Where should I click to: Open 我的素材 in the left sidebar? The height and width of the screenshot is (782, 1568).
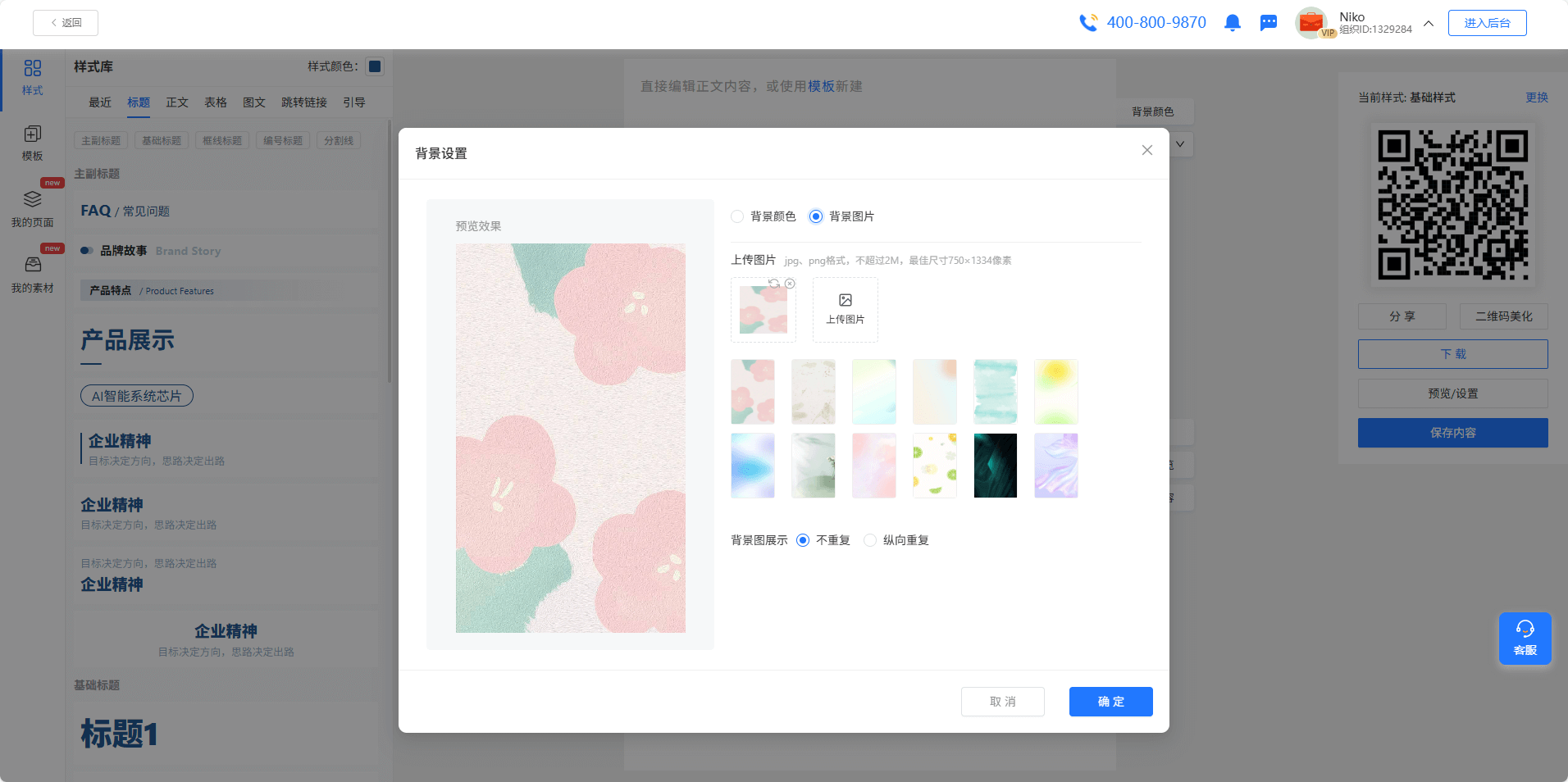pos(32,275)
